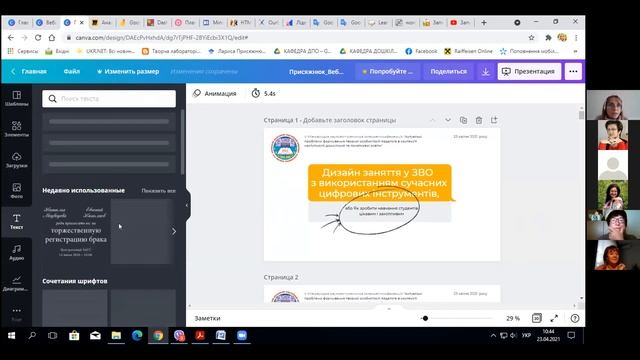Image resolution: width=640 pixels, height=360 pixels.
Task: Open the Audio (Аудио) sidebar panel
Action: tap(16, 252)
